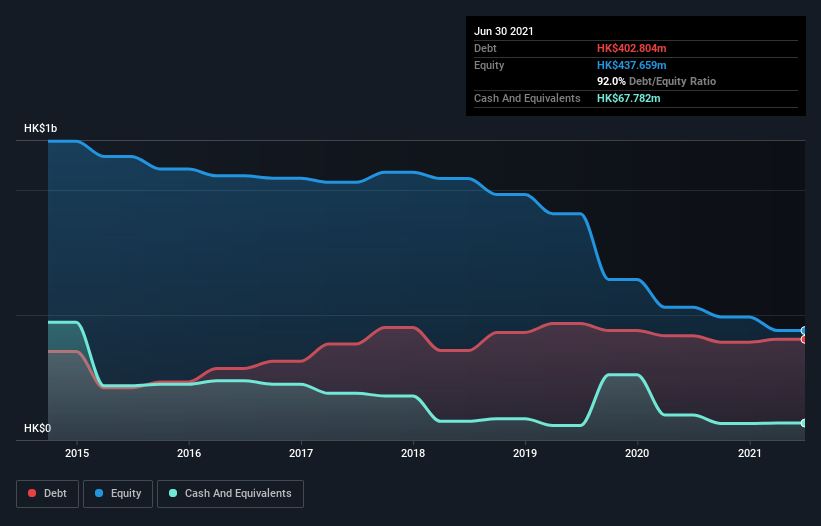Screen dimensions: 821x526
Task: Click Cash And Equivalents label in tooltip
Action: 527,98
